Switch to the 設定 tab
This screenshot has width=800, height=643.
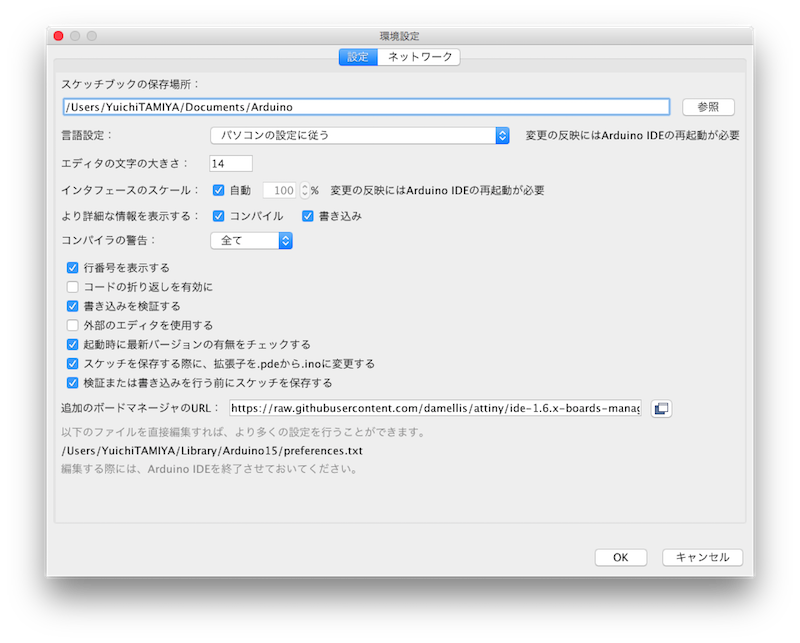tap(358, 57)
